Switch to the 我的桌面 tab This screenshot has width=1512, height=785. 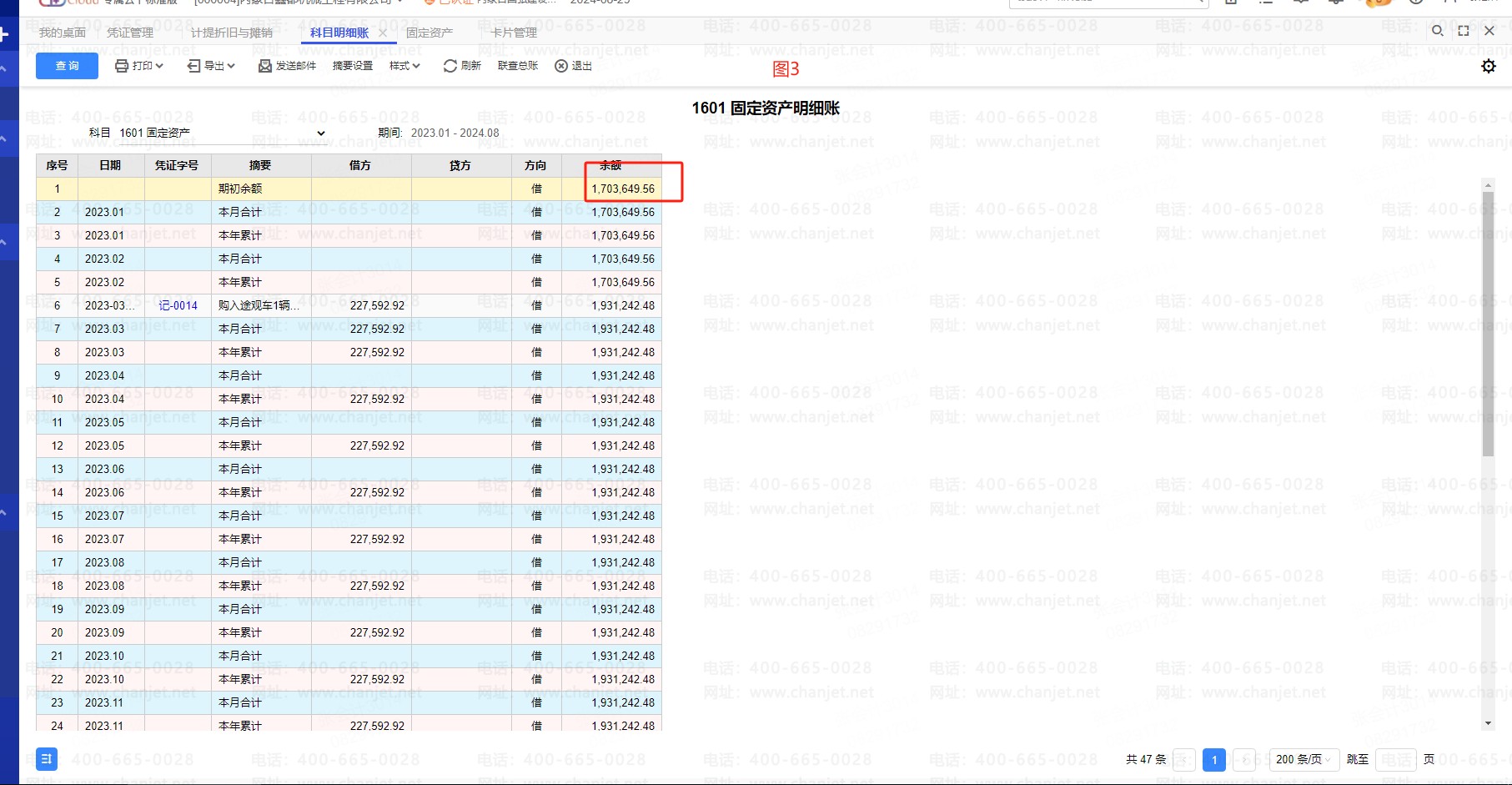[x=63, y=33]
